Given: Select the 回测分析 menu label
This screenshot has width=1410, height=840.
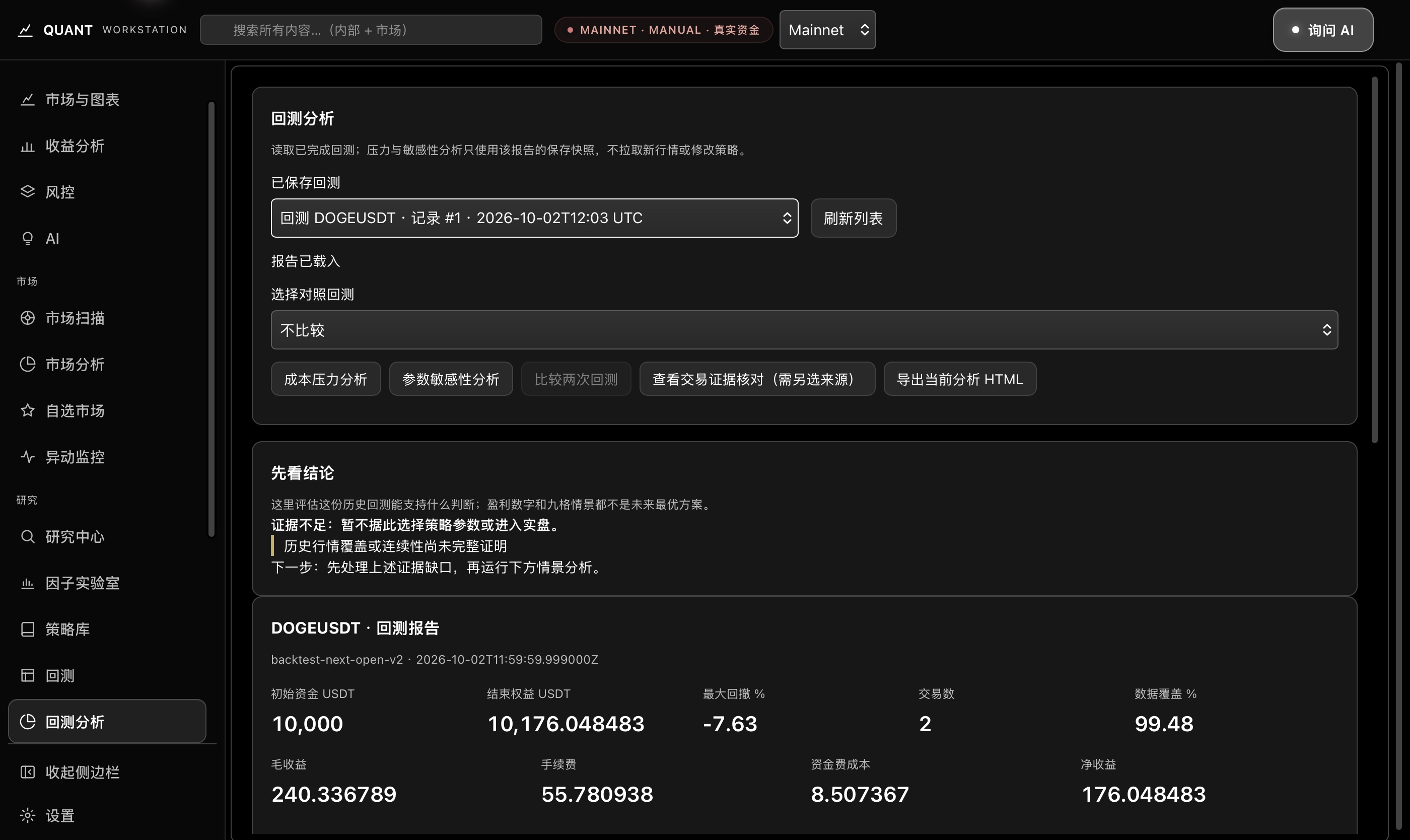Looking at the screenshot, I should pos(75,722).
